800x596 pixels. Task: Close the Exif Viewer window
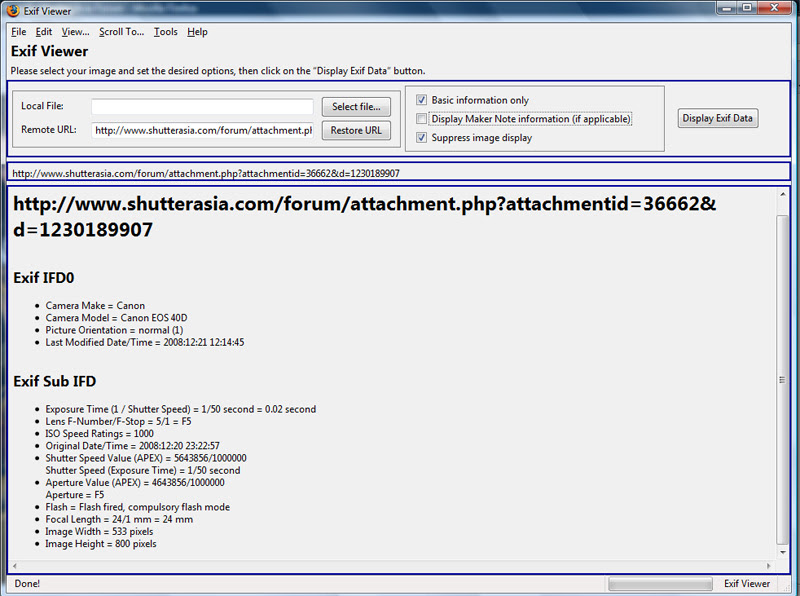774,8
